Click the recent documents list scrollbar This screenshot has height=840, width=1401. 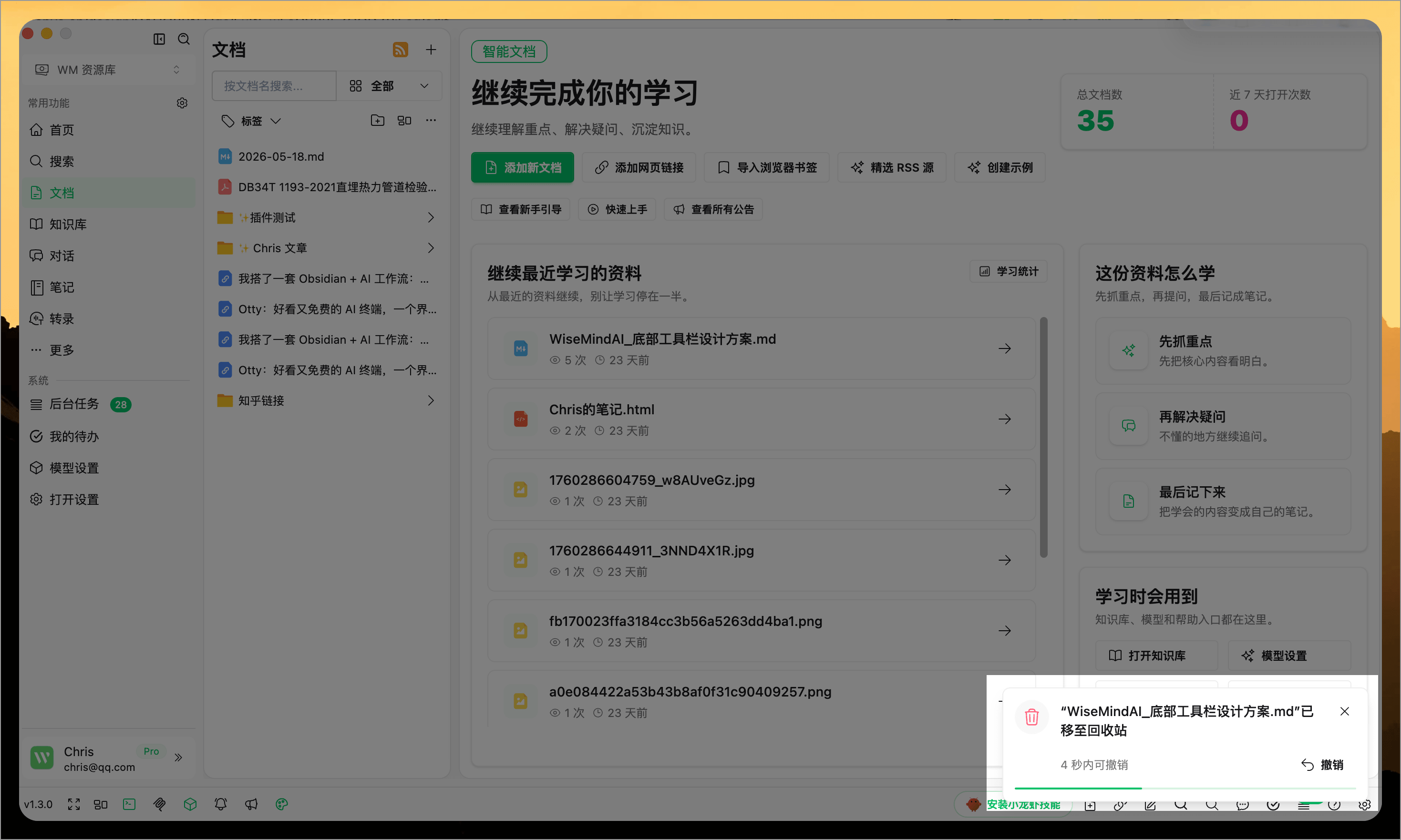(1043, 437)
